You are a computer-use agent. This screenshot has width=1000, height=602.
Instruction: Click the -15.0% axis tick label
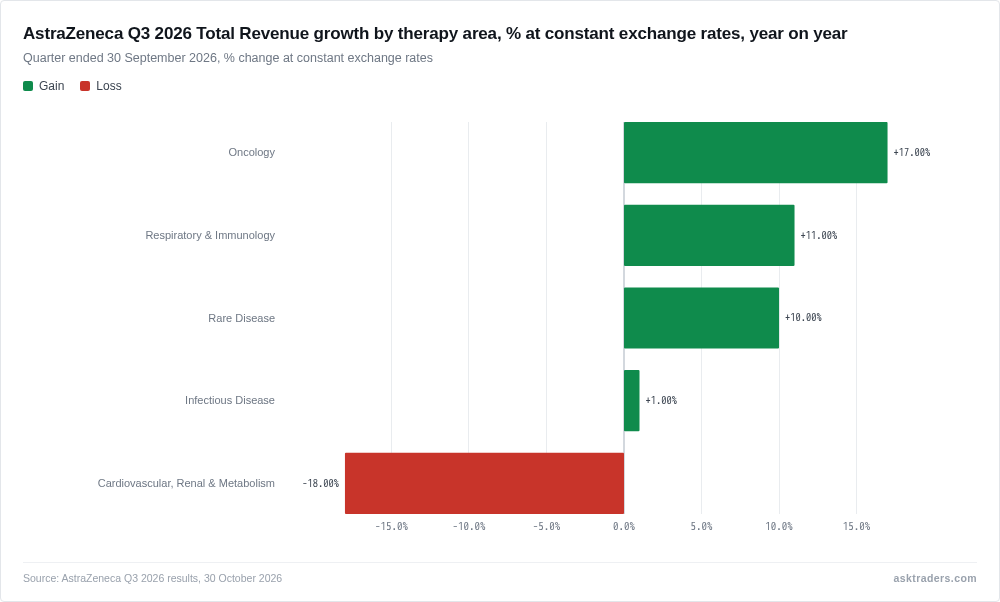point(391,527)
